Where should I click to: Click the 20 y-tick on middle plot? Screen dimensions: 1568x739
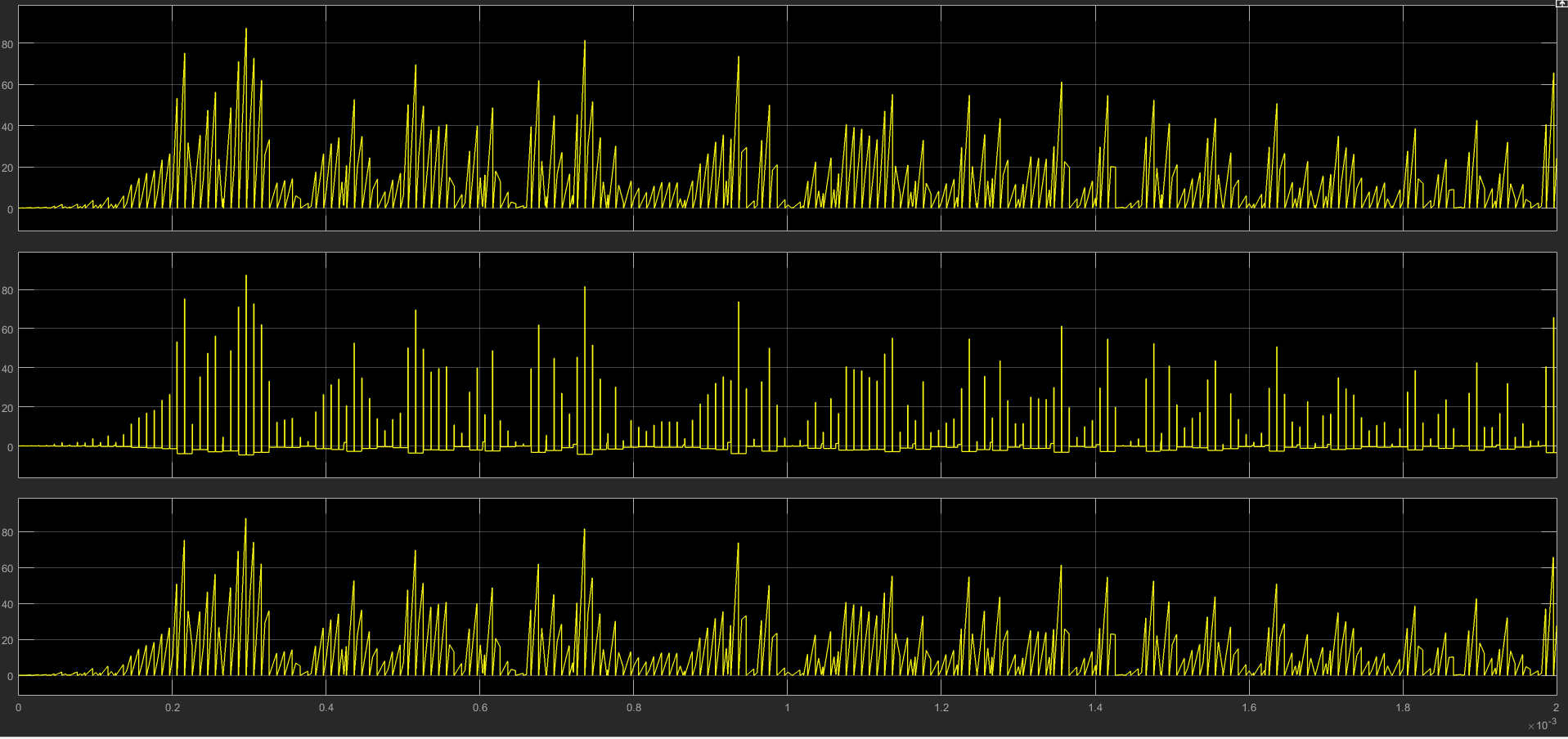(8, 408)
